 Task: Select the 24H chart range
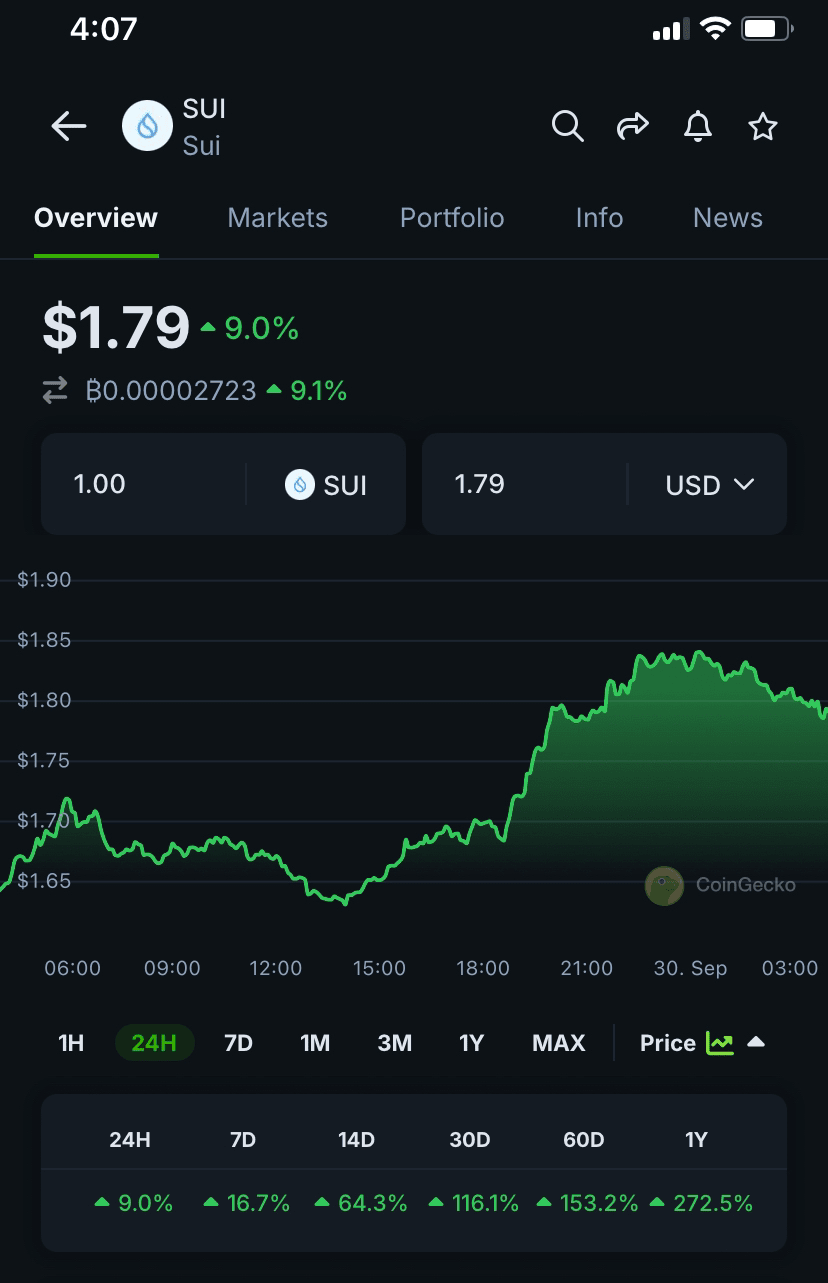point(154,1043)
